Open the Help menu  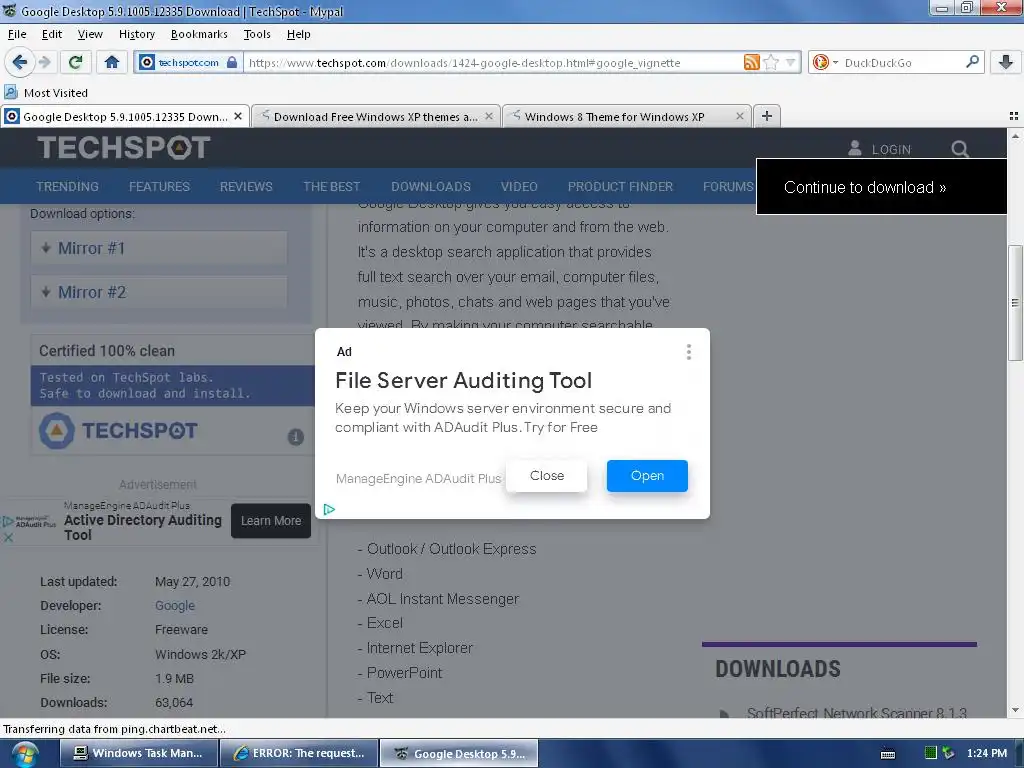click(x=298, y=34)
